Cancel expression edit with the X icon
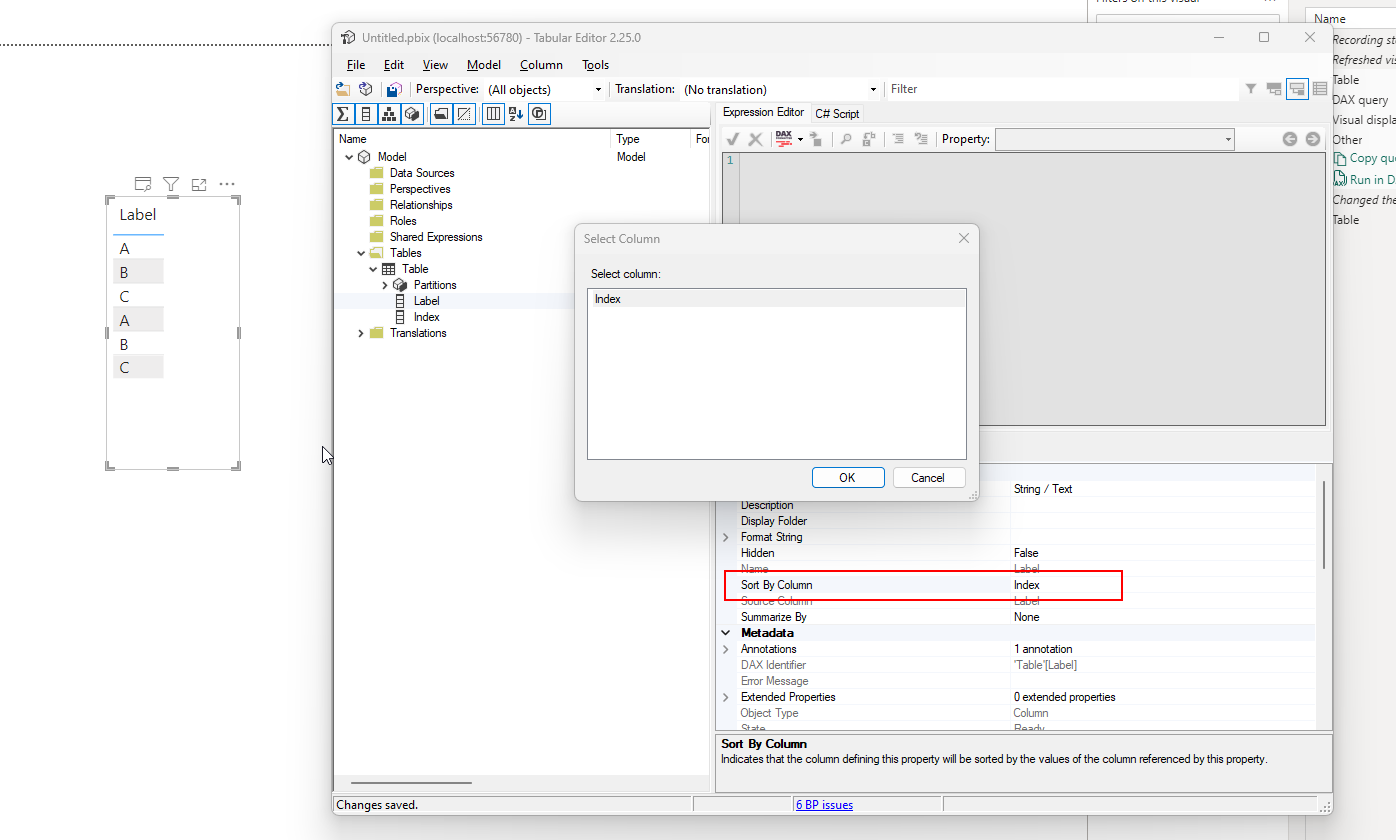 pyautogui.click(x=755, y=139)
